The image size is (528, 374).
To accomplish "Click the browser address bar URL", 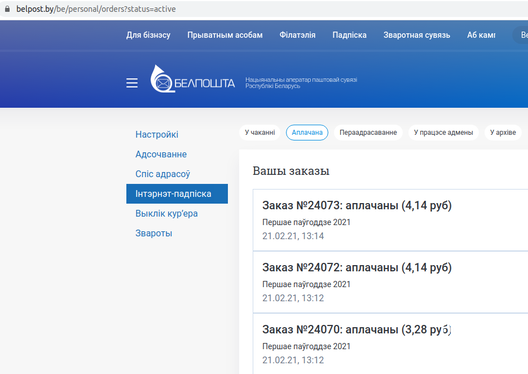I will pos(96,9).
